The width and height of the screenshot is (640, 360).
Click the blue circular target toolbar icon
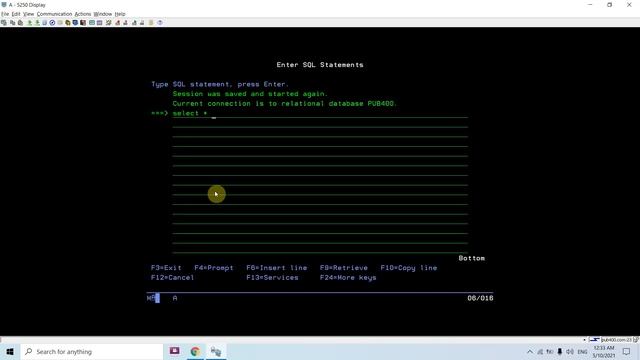click(x=52, y=22)
